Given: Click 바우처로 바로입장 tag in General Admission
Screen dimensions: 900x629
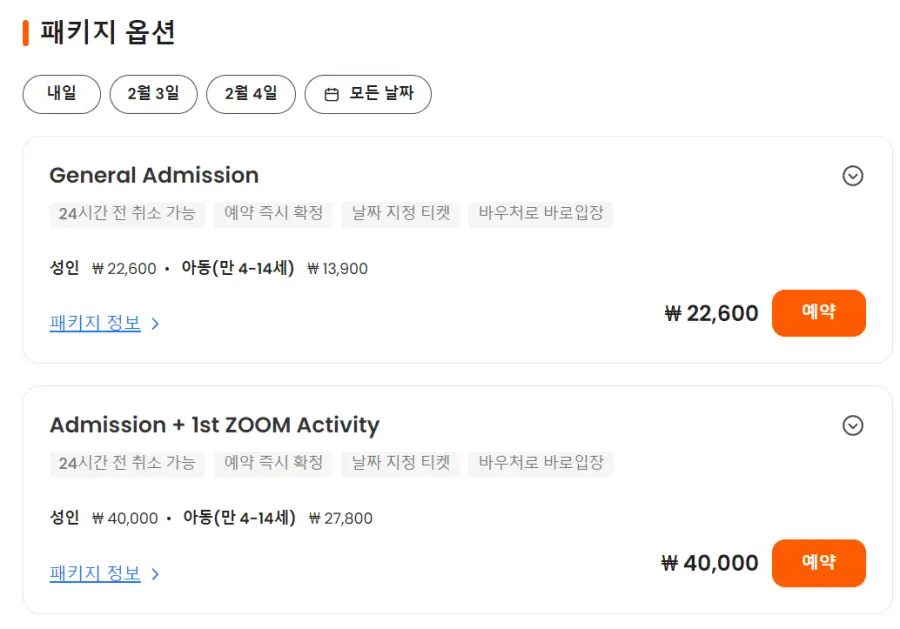Looking at the screenshot, I should tap(540, 213).
